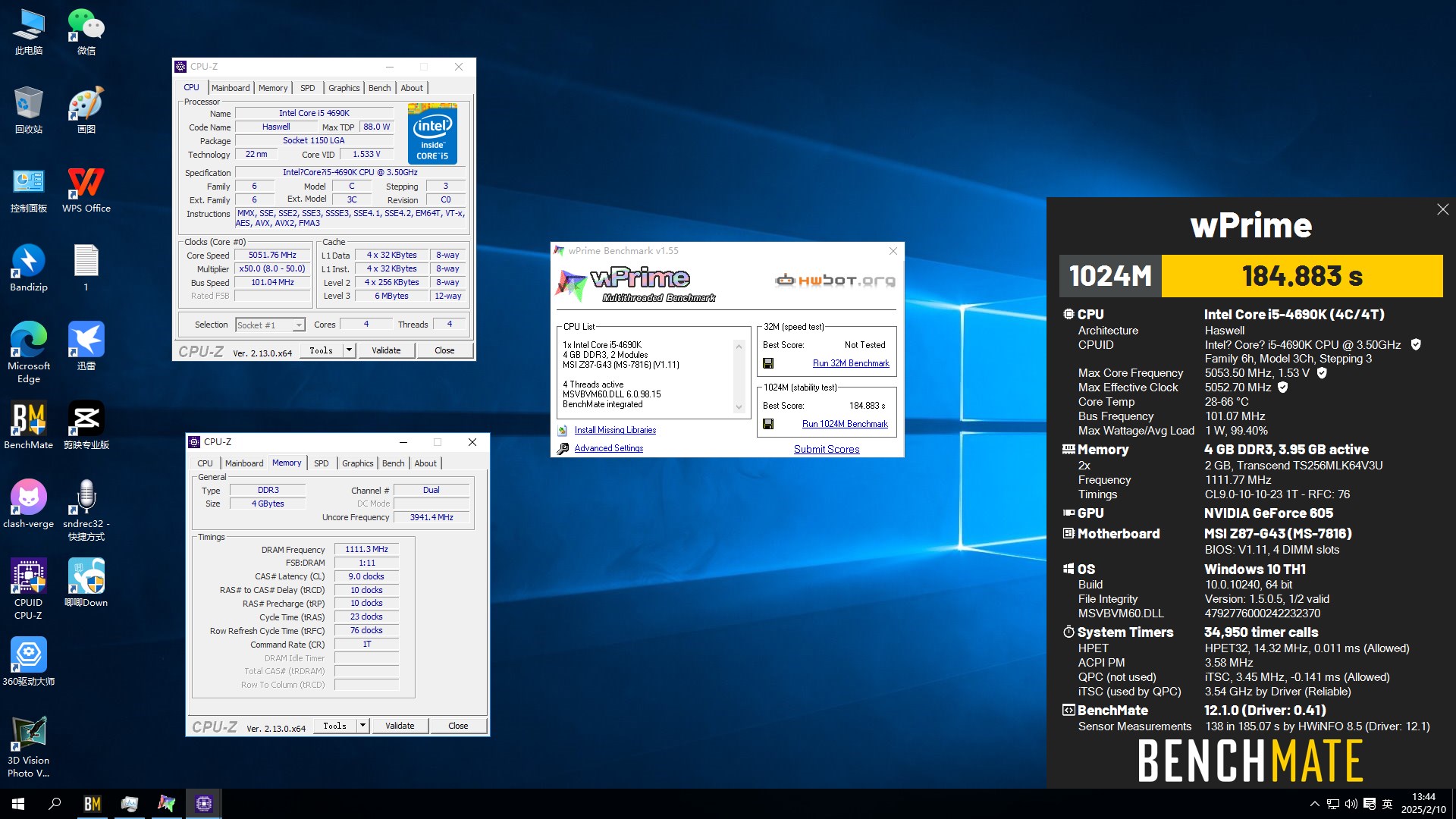Open the 此电脑 desktop icon
Viewport: 1456px width, 819px height.
(29, 32)
